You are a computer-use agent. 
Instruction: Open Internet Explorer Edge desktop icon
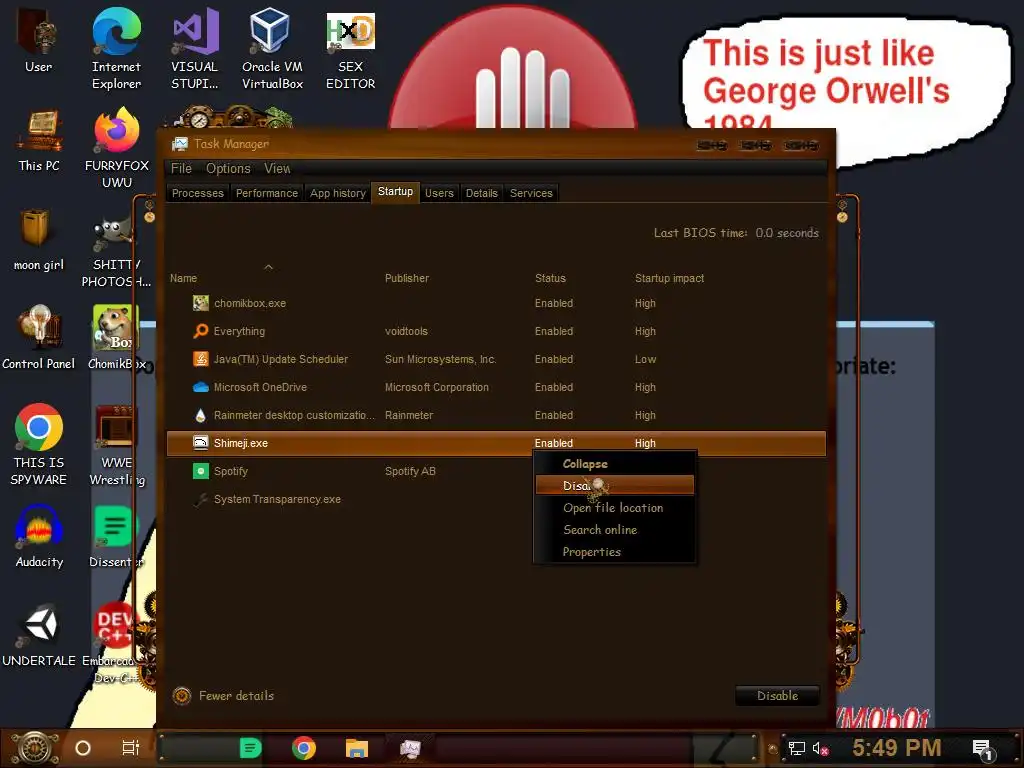[x=116, y=48]
